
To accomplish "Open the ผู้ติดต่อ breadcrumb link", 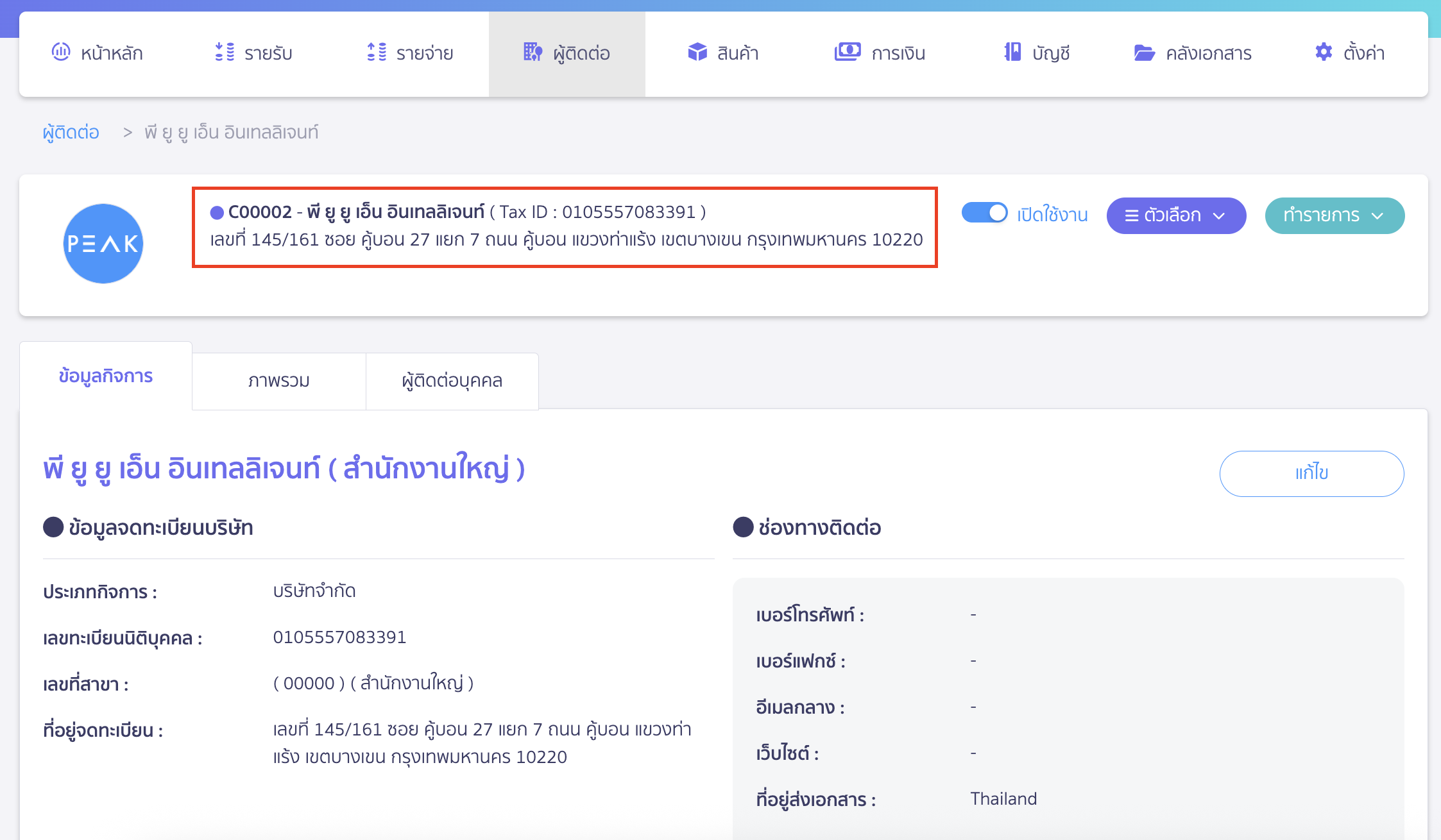I will 70,131.
